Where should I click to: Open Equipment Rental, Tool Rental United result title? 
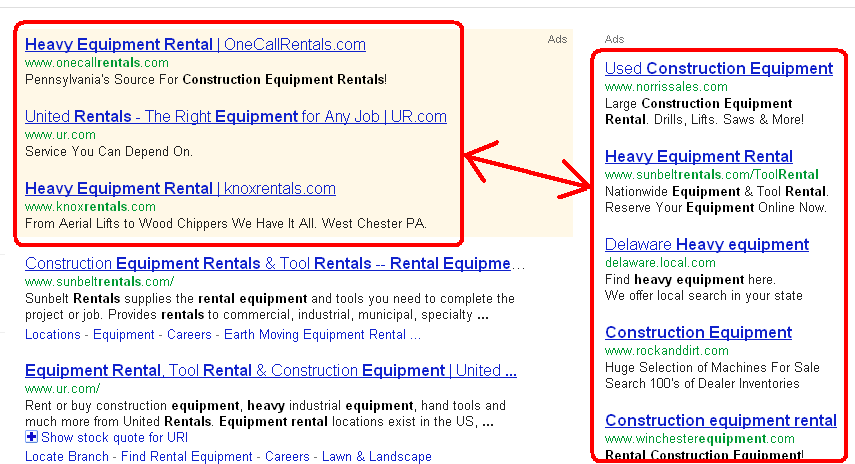click(x=270, y=370)
